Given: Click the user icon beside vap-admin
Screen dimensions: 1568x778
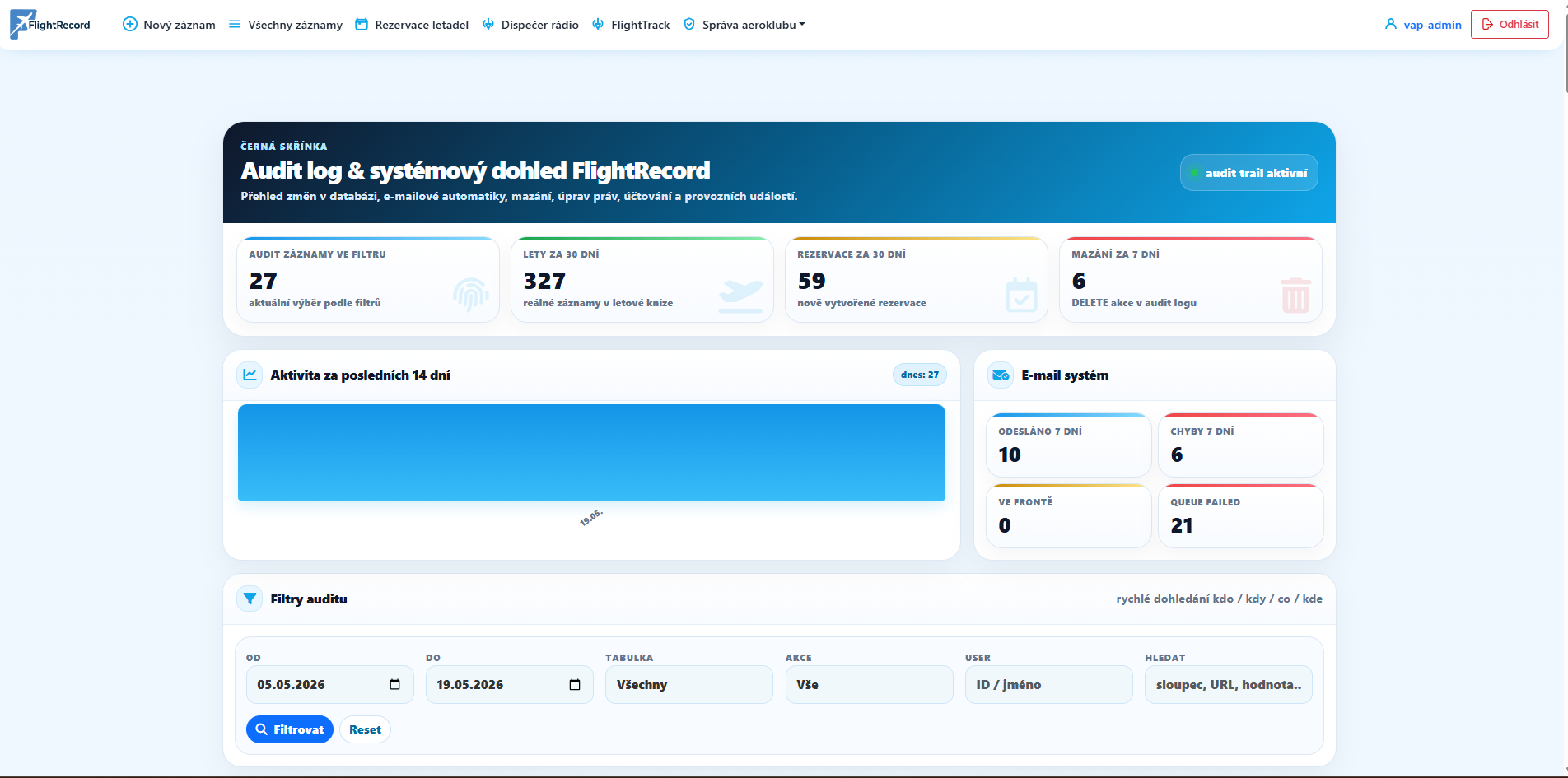Looking at the screenshot, I should click(1391, 25).
